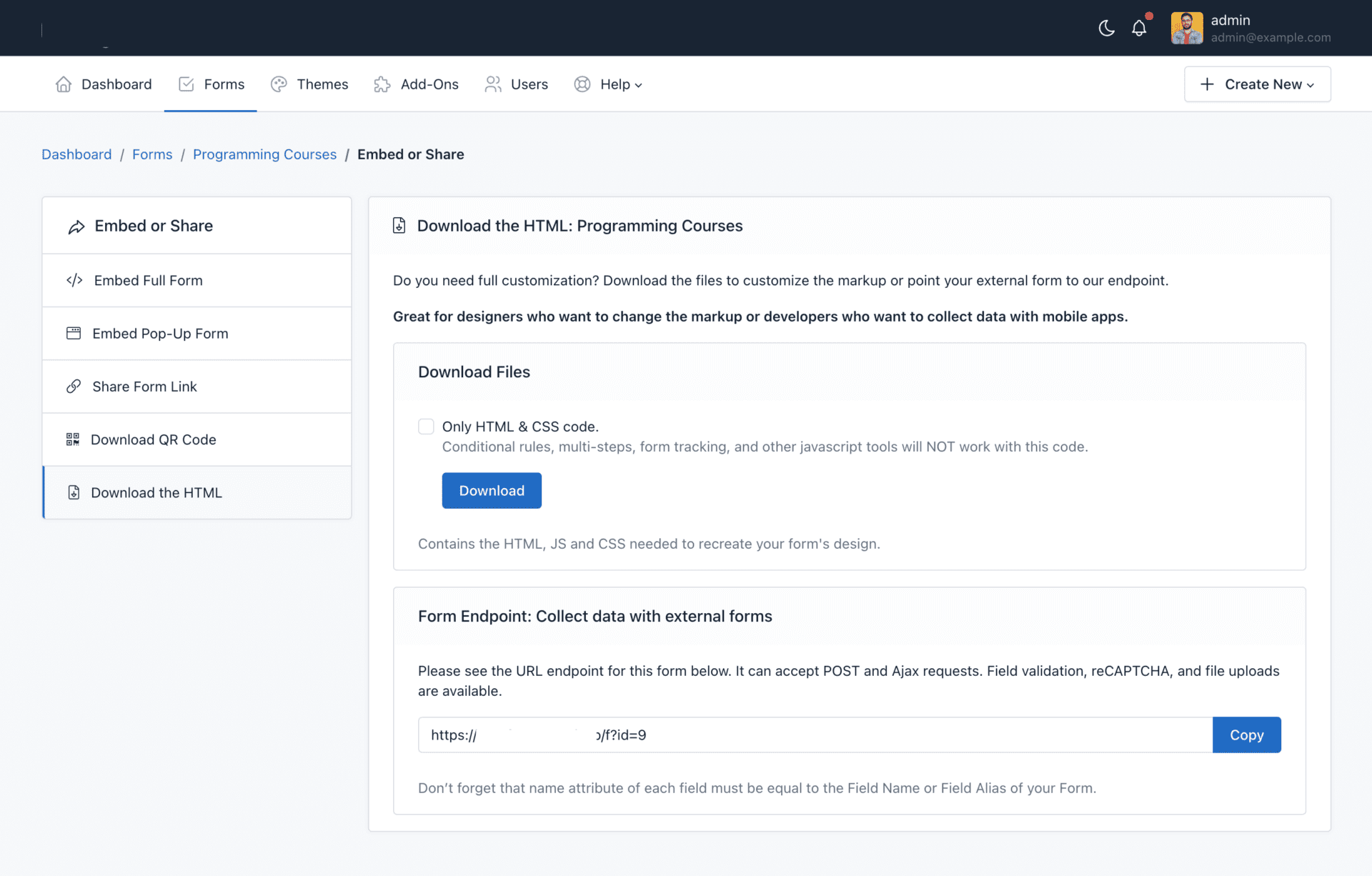Open the Forms navigation tab
The image size is (1372, 876).
pyautogui.click(x=211, y=84)
